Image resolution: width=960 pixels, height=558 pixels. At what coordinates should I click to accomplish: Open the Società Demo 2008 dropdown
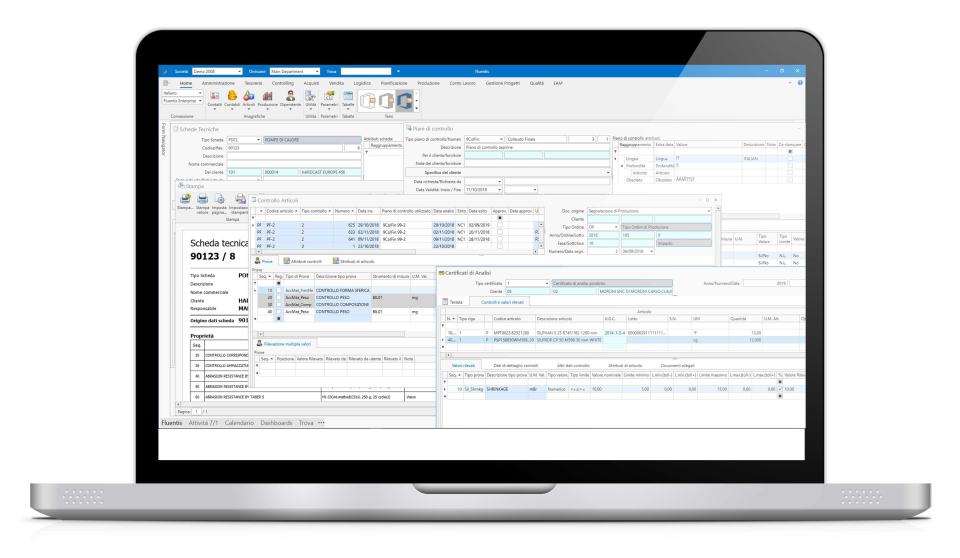217,72
